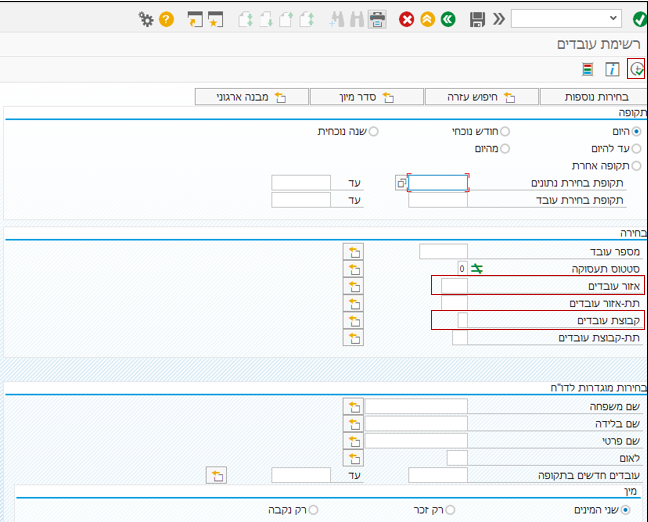The height and width of the screenshot is (522, 648).
Task: Open multiple selection for שם בלידה
Action: click(x=353, y=424)
